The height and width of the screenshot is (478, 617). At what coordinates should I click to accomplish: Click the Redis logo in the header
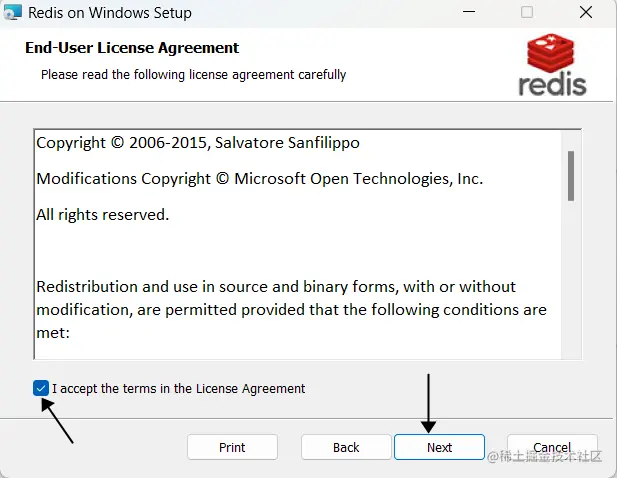click(x=552, y=65)
